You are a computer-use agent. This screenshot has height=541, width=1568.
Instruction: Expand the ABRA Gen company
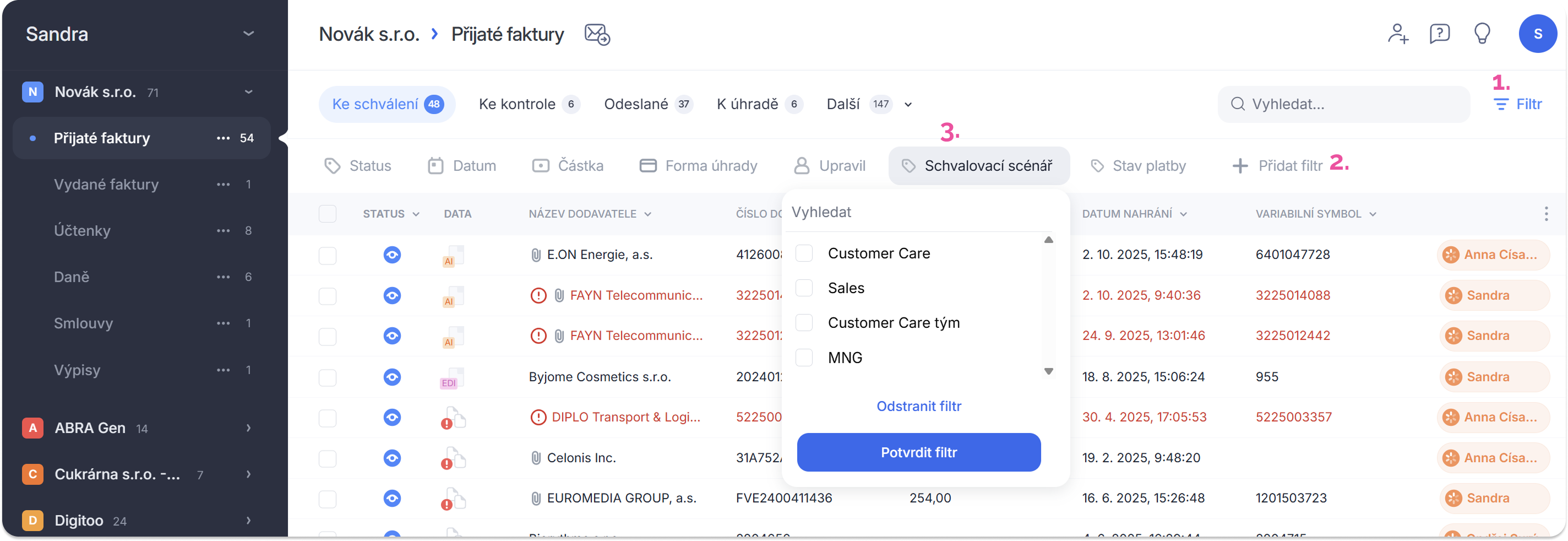coord(248,428)
